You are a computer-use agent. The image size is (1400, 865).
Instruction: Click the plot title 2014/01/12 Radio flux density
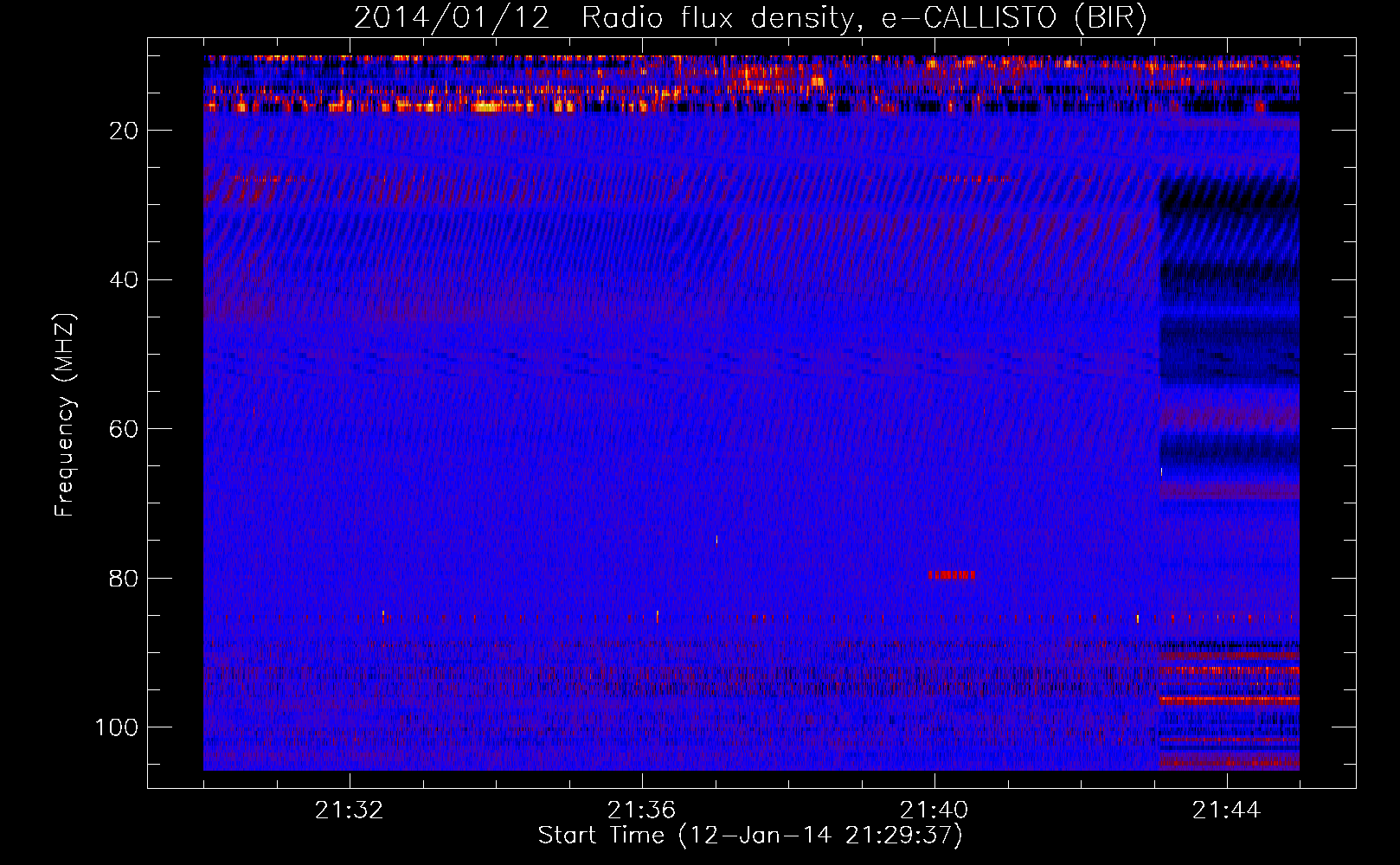pyautogui.click(x=750, y=18)
